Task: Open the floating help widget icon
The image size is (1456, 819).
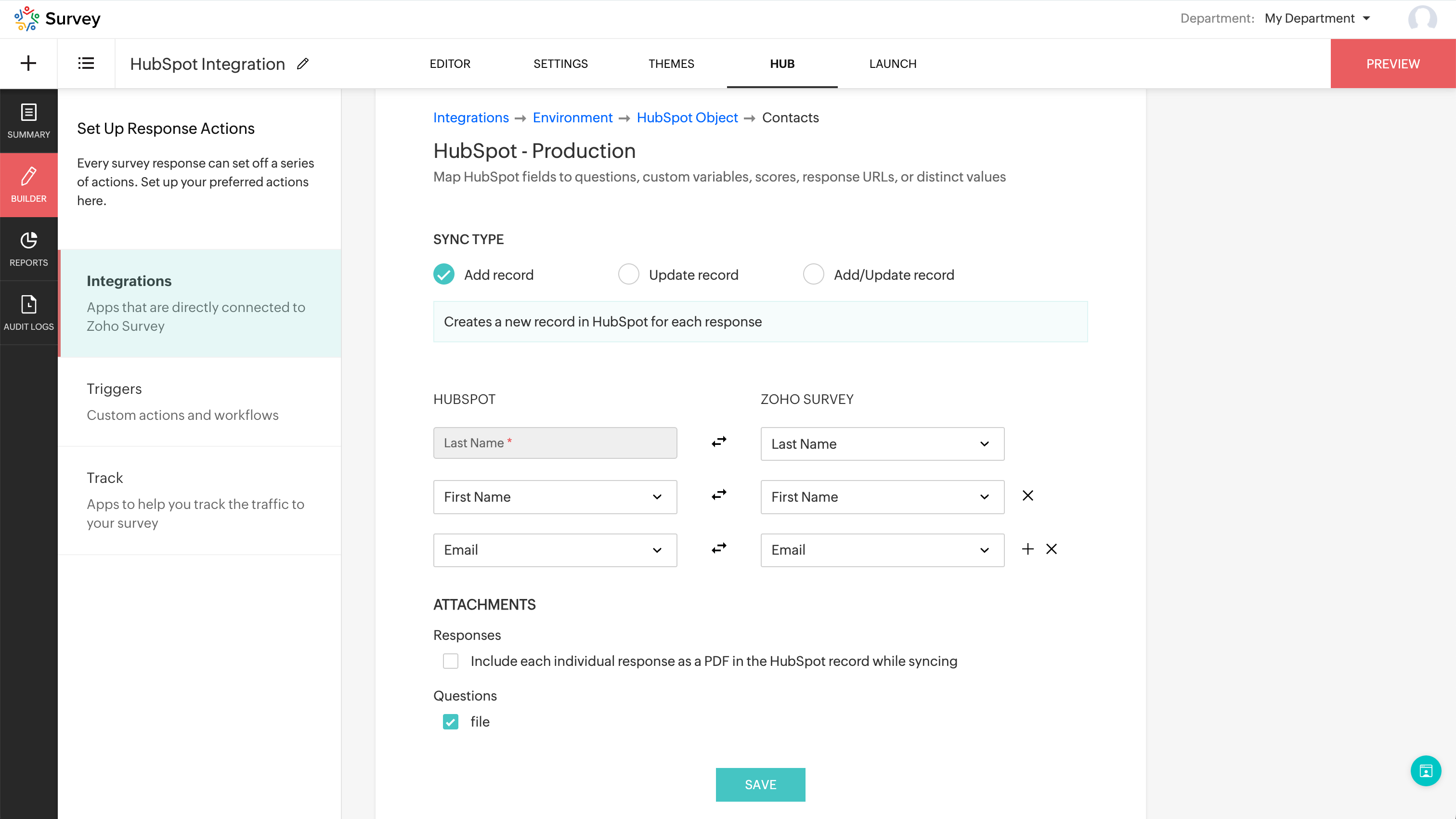Action: click(x=1426, y=770)
